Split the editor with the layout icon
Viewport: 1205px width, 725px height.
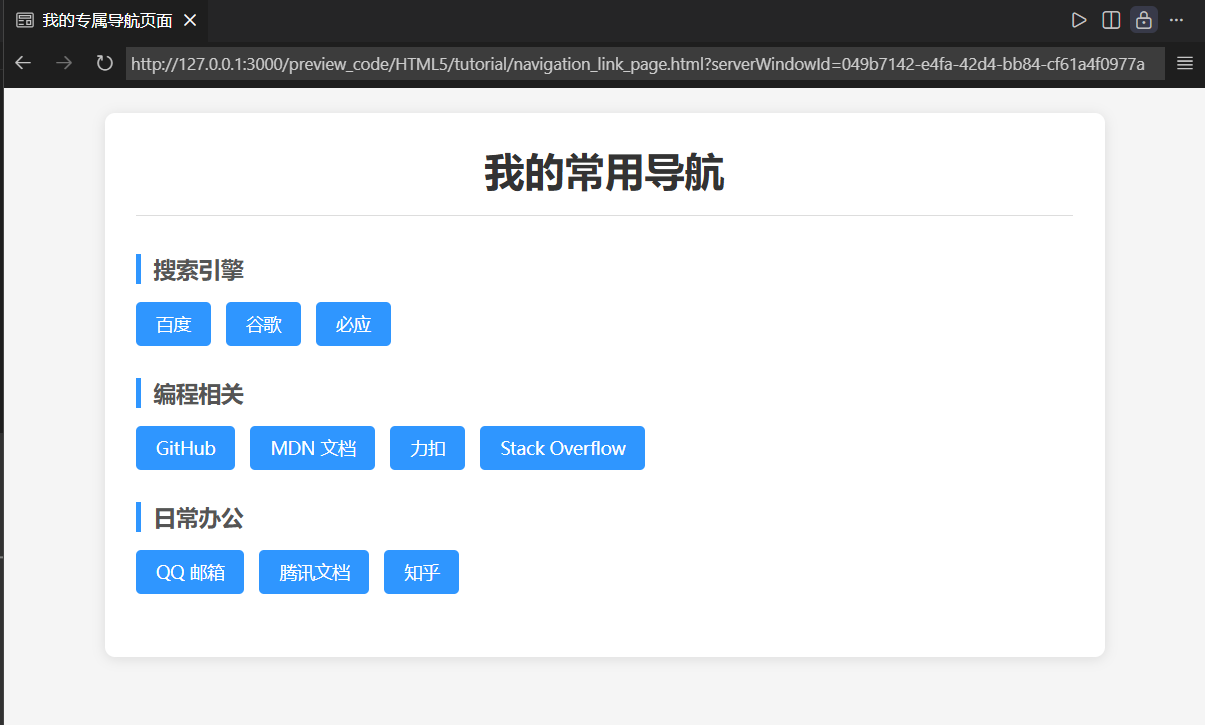coord(1111,20)
